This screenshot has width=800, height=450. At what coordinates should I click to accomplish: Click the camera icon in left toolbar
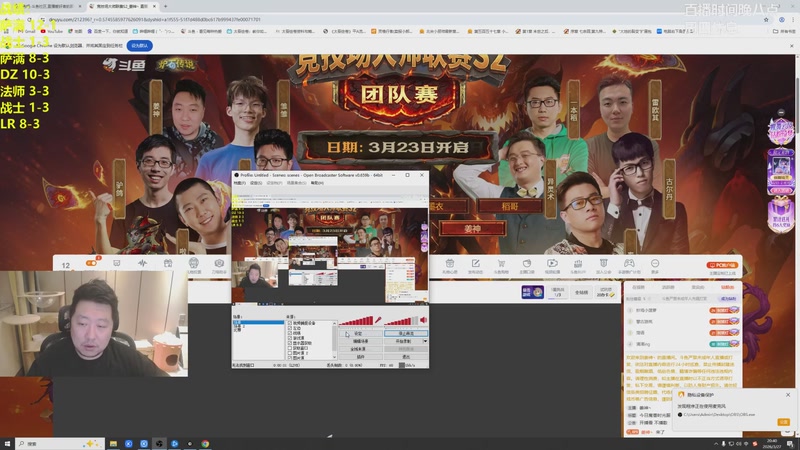219,263
